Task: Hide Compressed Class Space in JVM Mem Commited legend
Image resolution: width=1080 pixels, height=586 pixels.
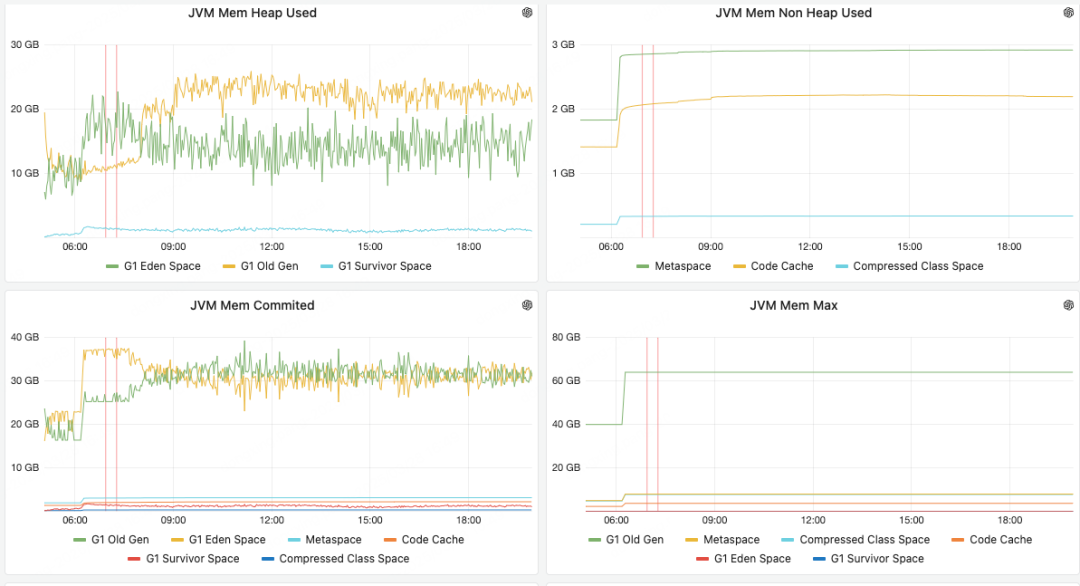Action: (x=344, y=559)
